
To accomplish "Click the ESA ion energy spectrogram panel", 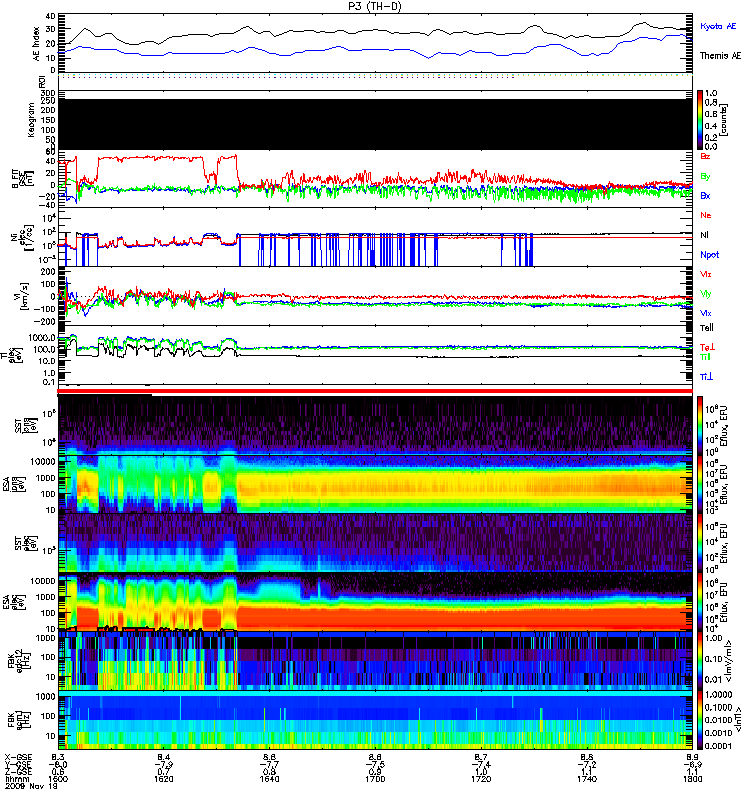I will click(x=376, y=484).
